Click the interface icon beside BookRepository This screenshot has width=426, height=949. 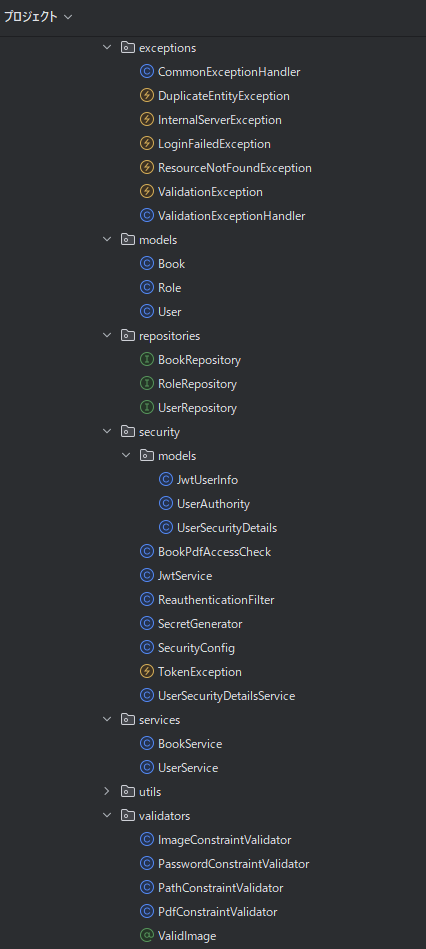146,360
